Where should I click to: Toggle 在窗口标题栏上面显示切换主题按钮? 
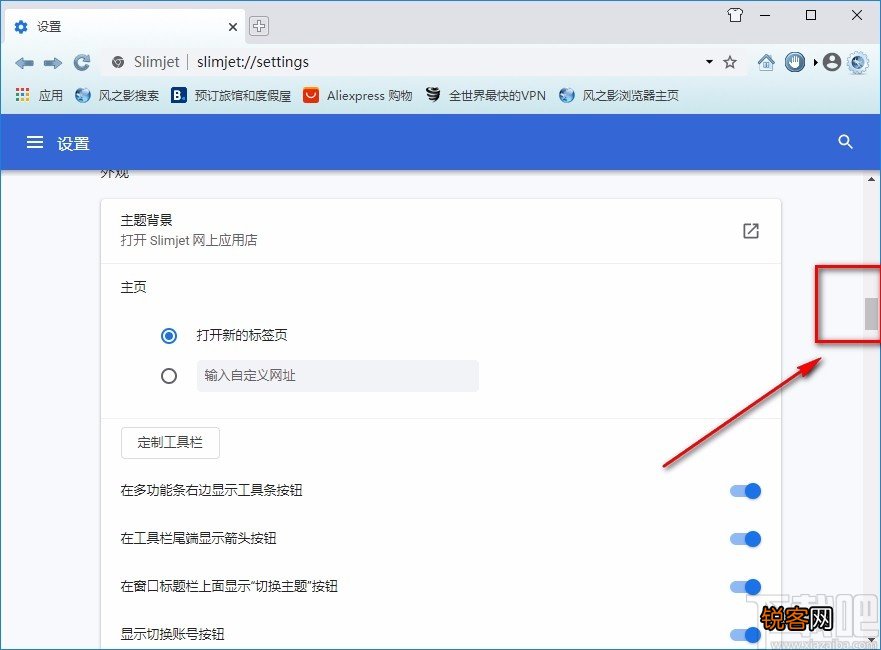pyautogui.click(x=745, y=587)
